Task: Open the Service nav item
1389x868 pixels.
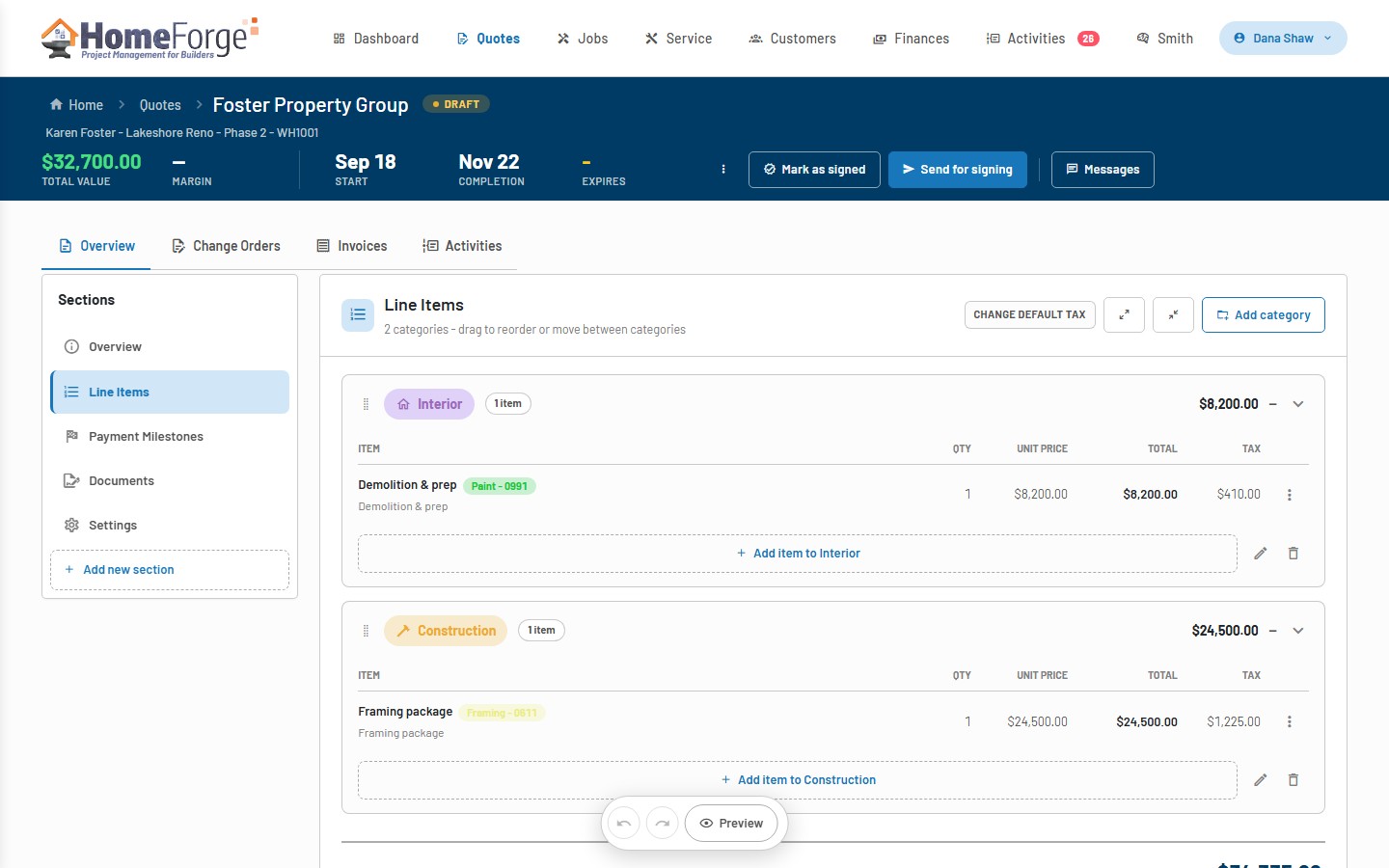Action: click(x=679, y=39)
